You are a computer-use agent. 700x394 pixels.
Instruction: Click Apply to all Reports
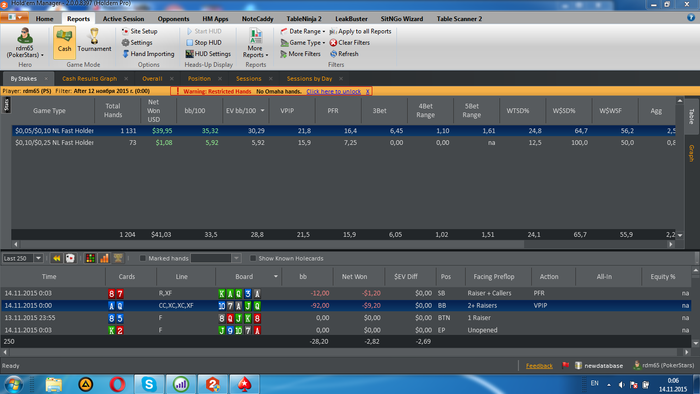360,31
